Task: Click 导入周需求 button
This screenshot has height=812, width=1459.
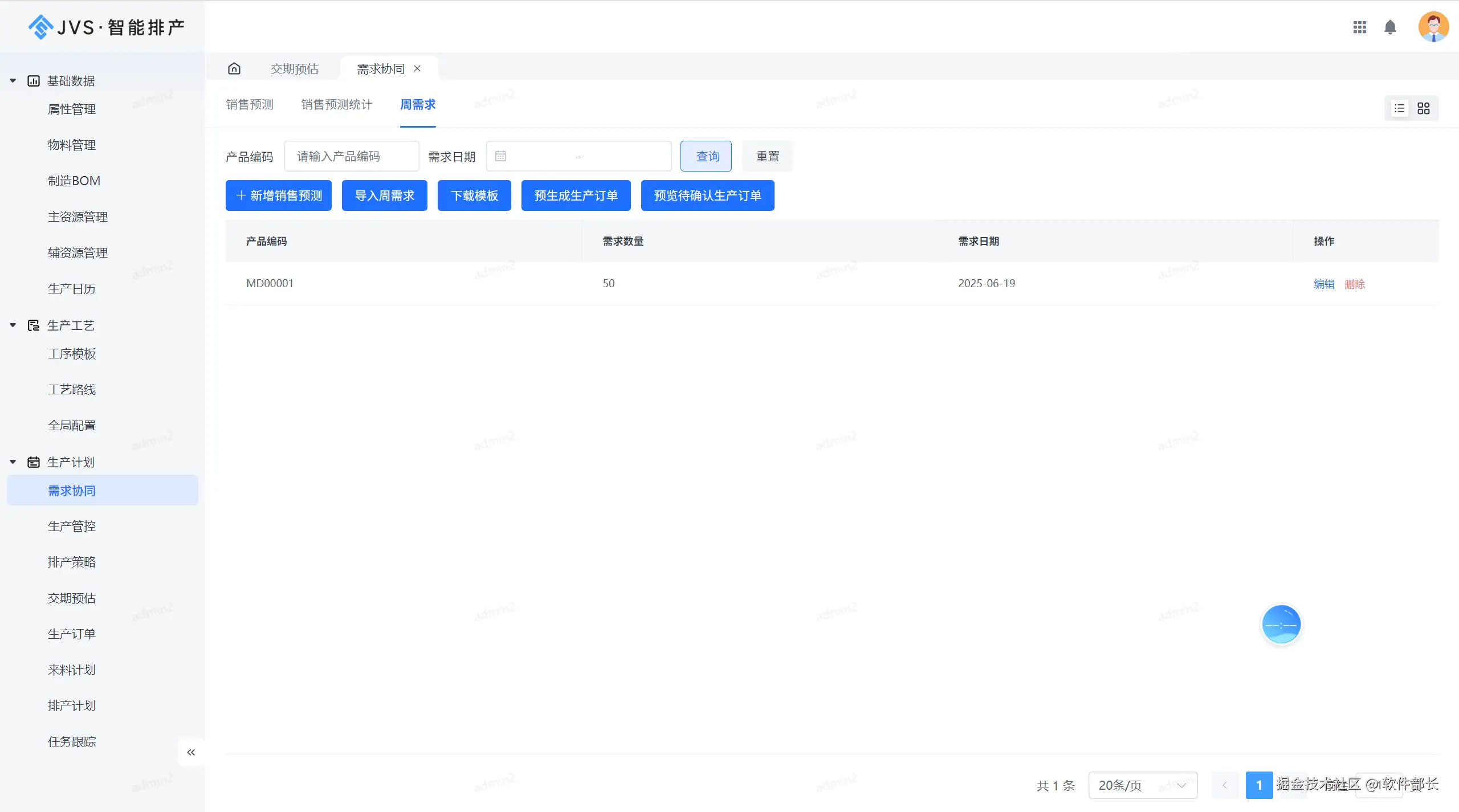Action: point(384,195)
